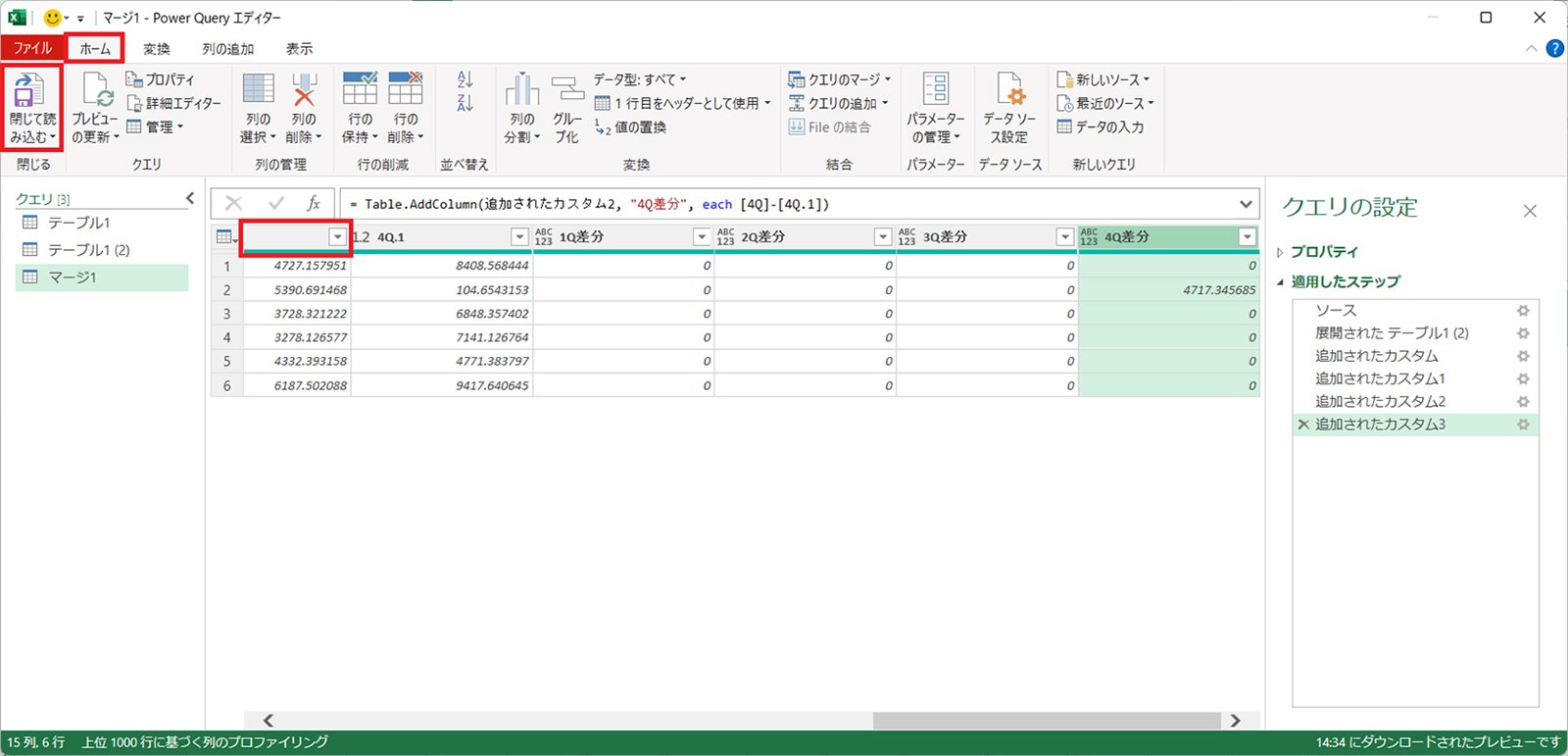Click the horizontal scrollbar thumb
Viewport: 1568px width, 756px height.
point(1046,721)
